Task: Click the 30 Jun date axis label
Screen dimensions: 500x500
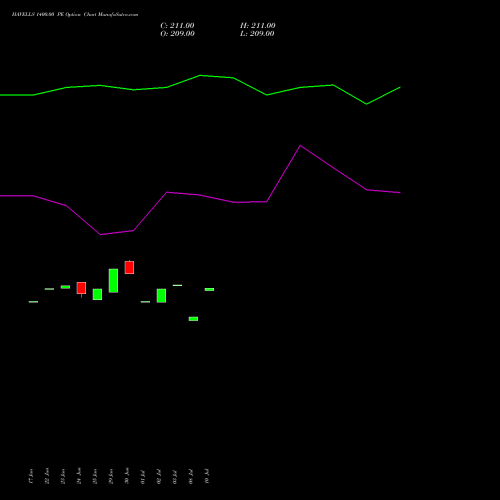Action: pos(127,476)
